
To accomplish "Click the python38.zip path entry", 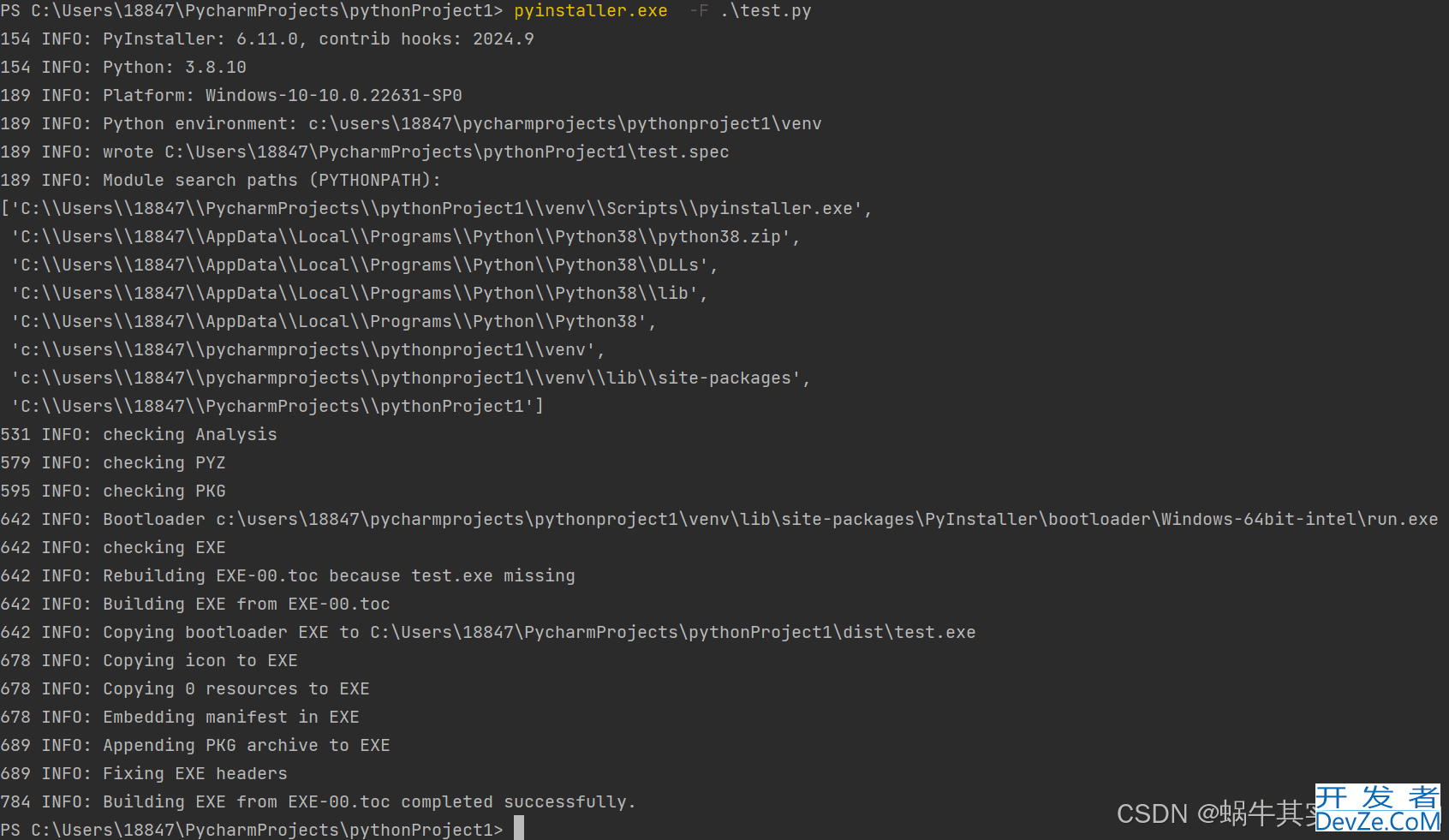I will tap(406, 236).
